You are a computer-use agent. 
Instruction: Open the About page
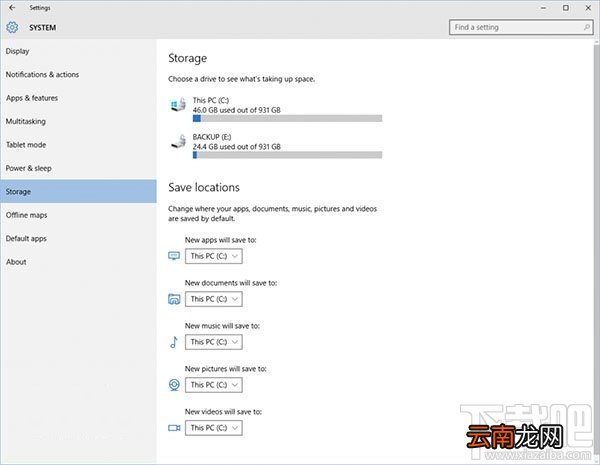coord(78,262)
